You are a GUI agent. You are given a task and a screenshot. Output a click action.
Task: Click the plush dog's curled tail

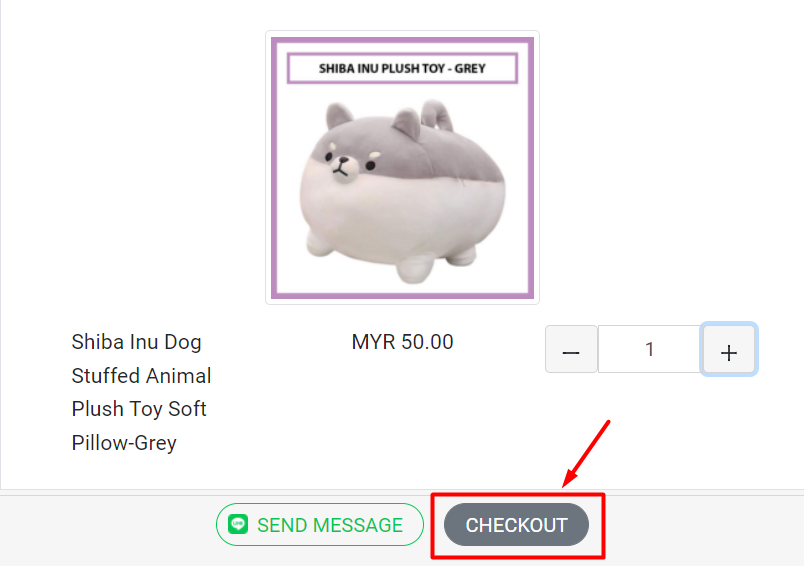(437, 115)
